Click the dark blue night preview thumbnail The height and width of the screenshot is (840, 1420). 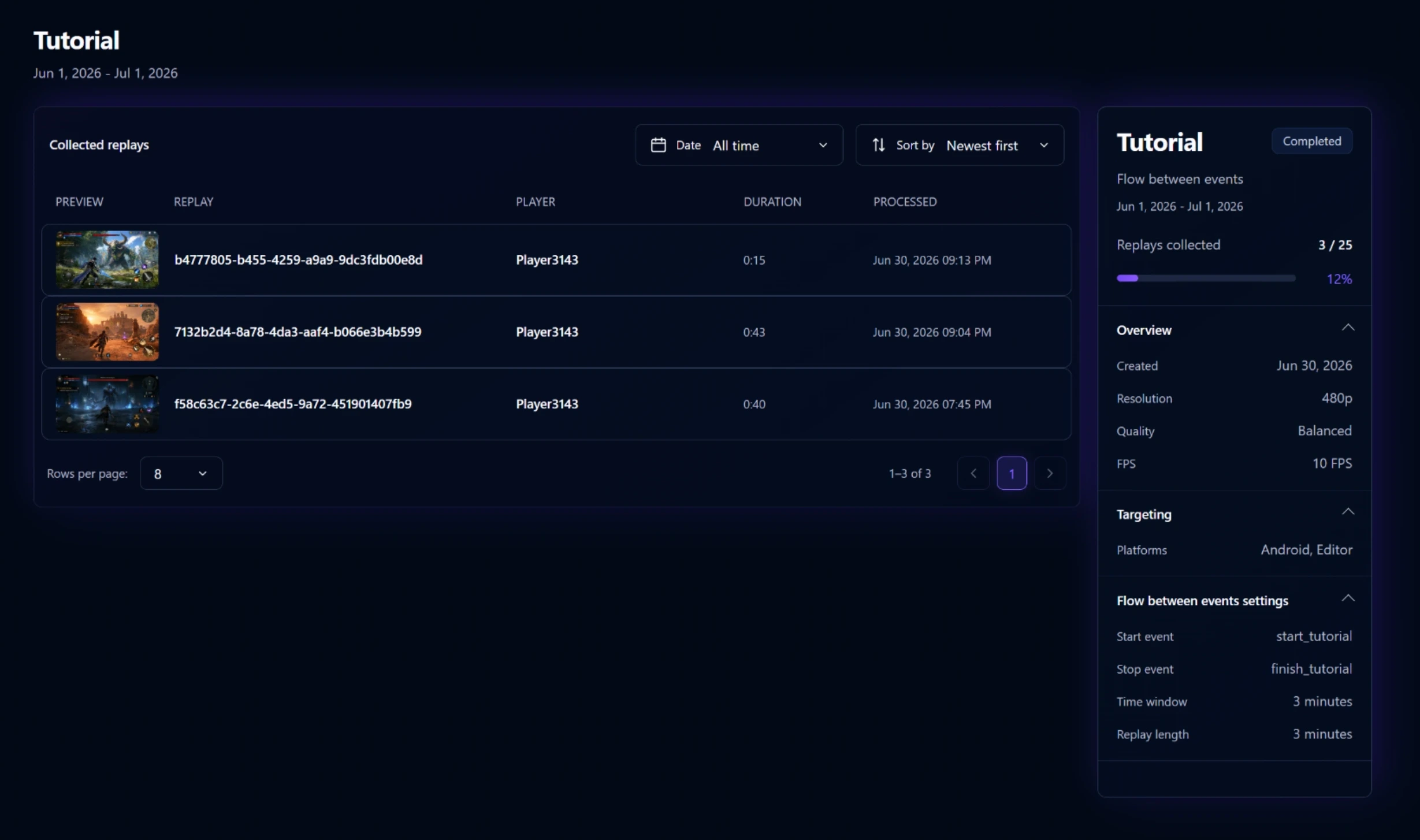point(107,404)
